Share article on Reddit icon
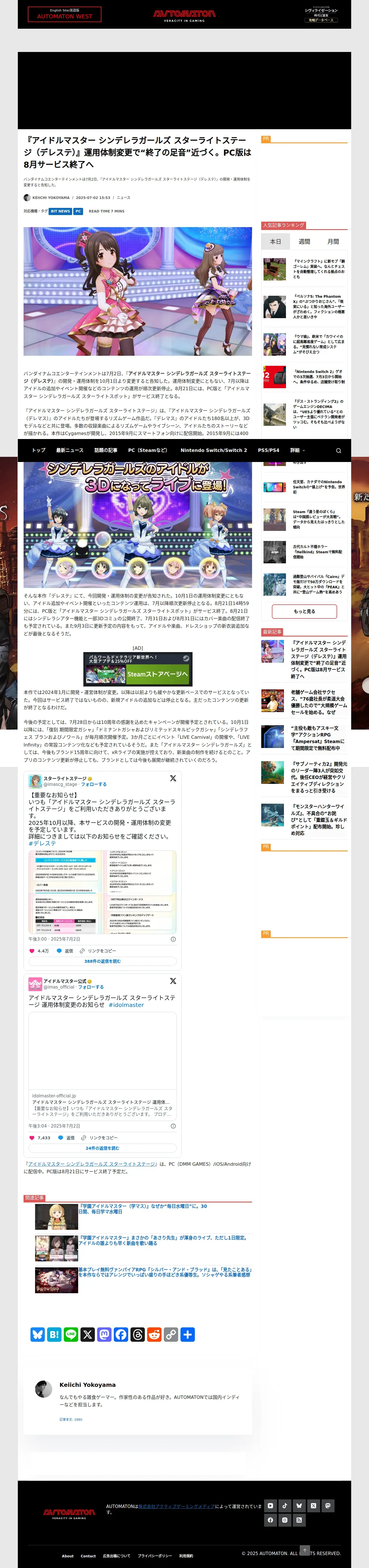This screenshot has height=1568, width=369. click(154, 1334)
